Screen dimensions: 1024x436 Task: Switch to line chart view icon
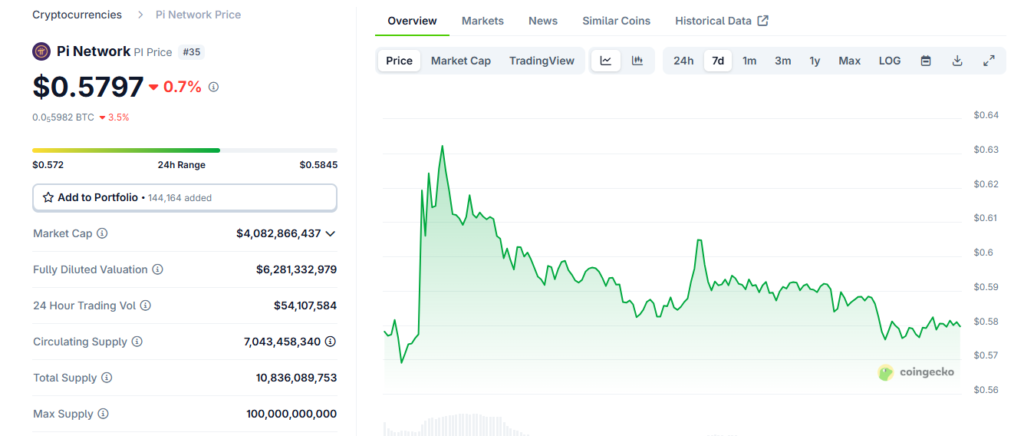[x=606, y=61]
